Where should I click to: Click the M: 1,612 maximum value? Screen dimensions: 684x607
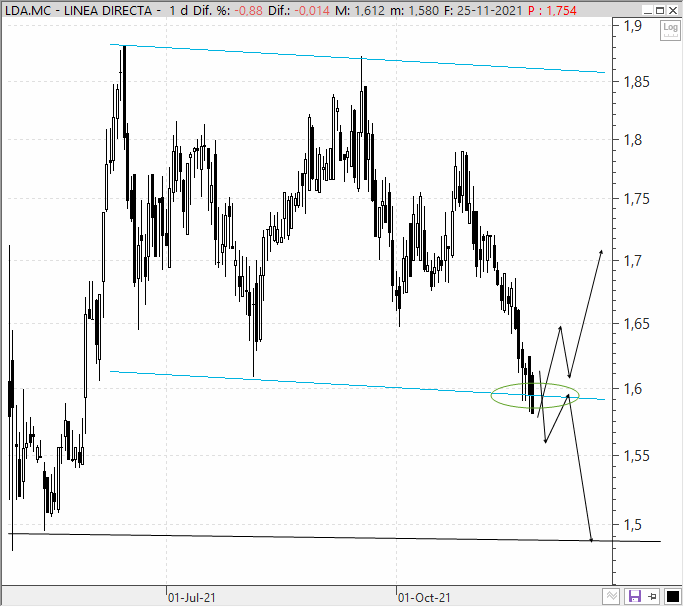tap(360, 10)
